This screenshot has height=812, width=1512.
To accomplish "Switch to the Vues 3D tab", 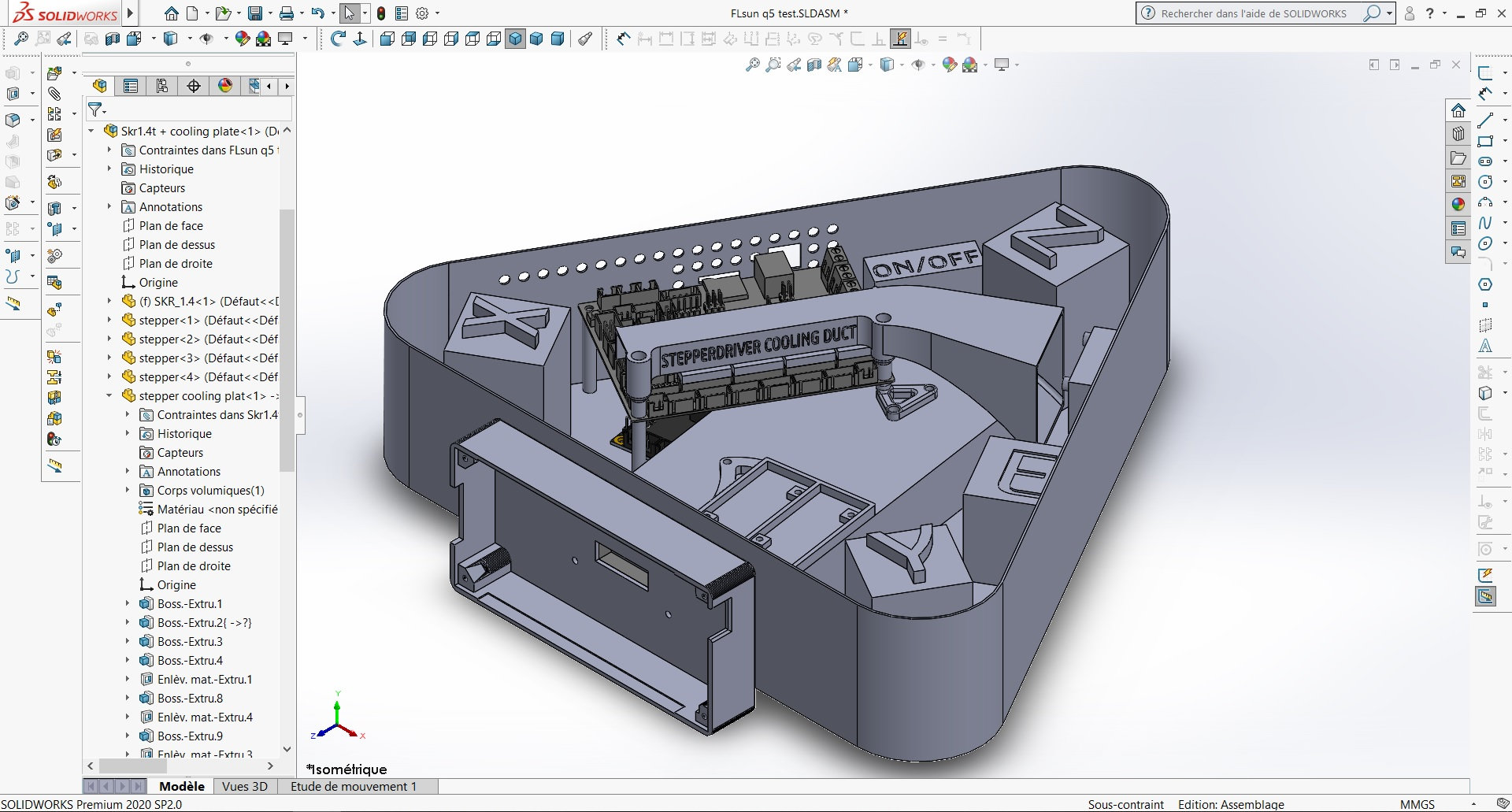I will point(244,786).
